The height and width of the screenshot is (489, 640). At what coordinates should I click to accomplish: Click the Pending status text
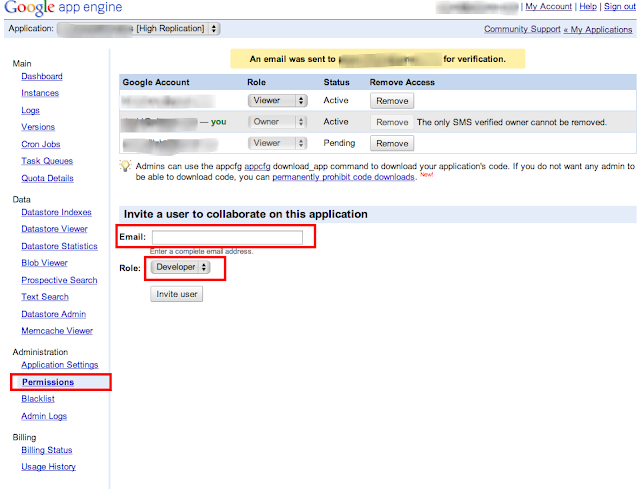pos(339,143)
